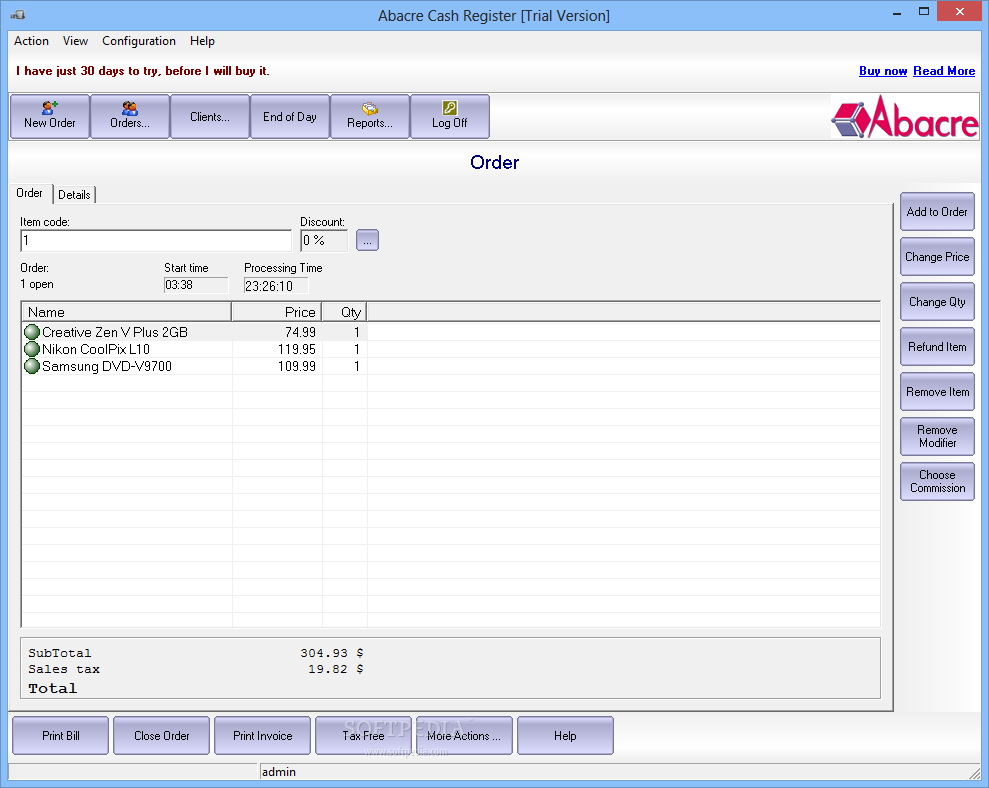Viewport: 989px width, 788px height.
Task: Open the Action menu
Action: (31, 41)
